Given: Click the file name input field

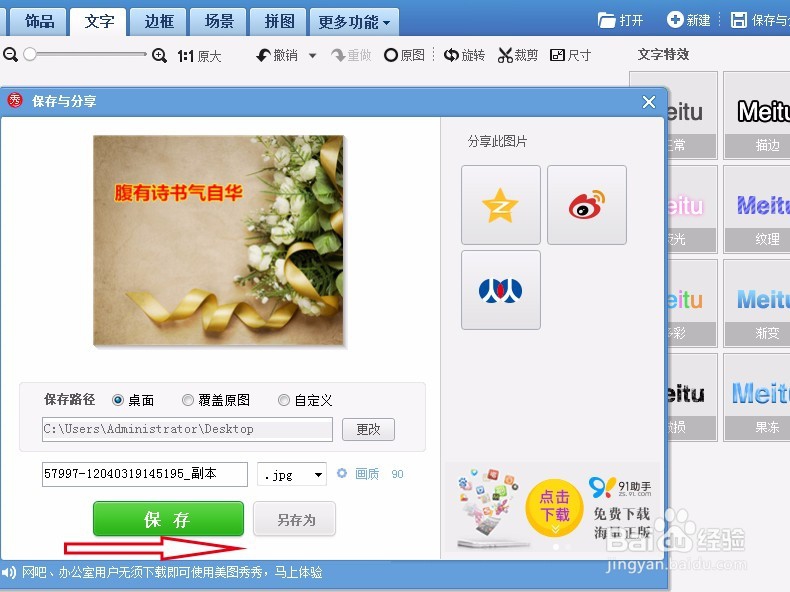Looking at the screenshot, I should (x=145, y=474).
